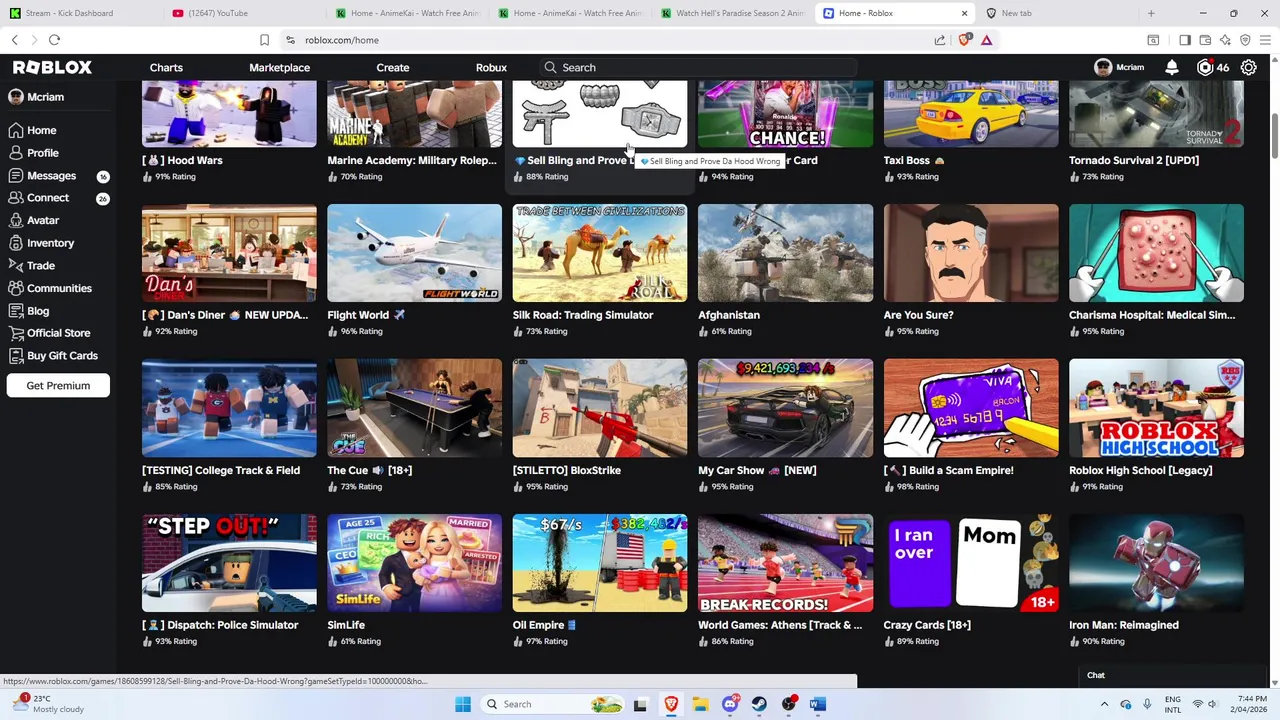Open SimLife game title link

pos(346,625)
